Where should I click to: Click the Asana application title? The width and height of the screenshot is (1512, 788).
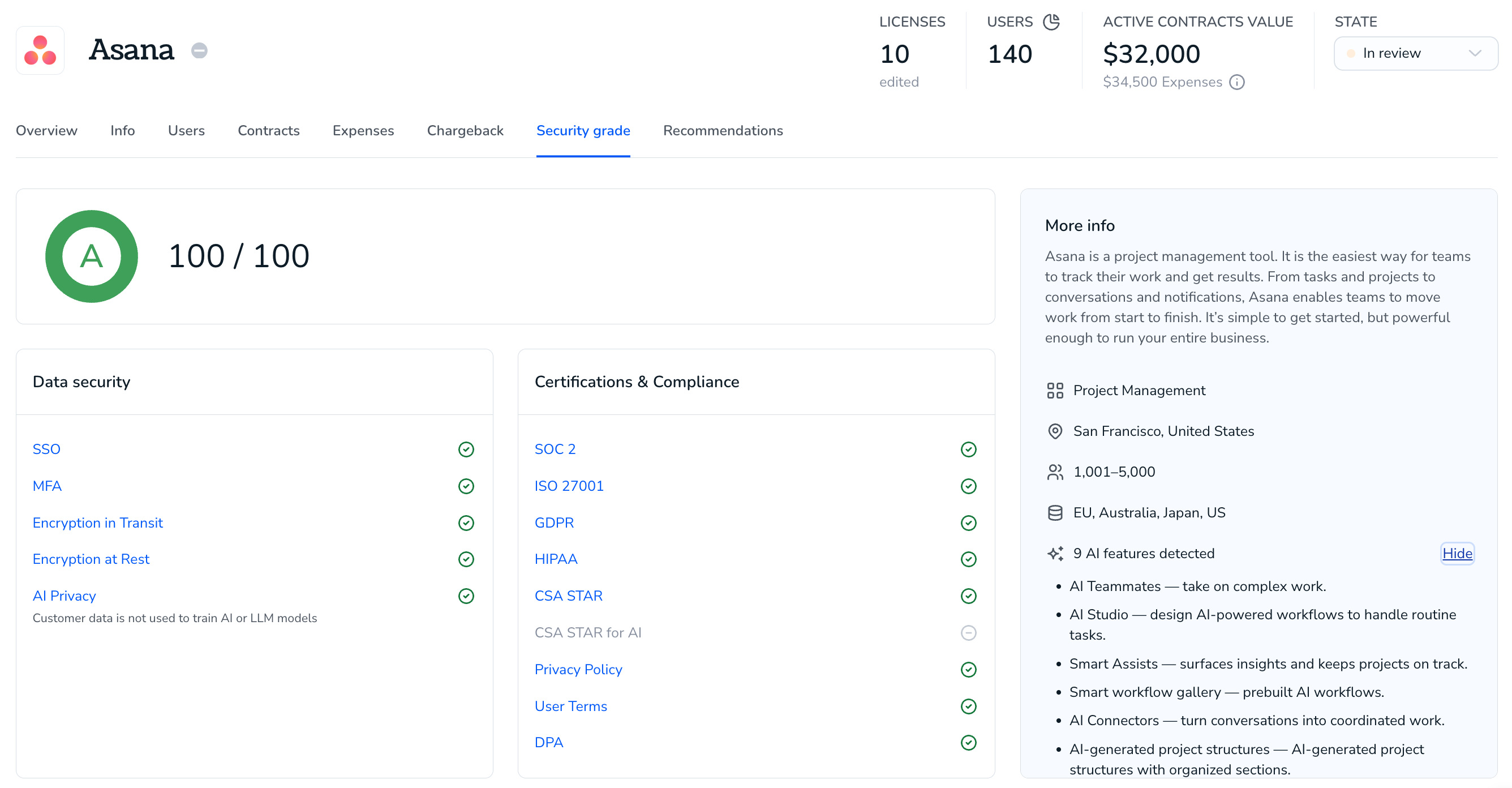131,50
